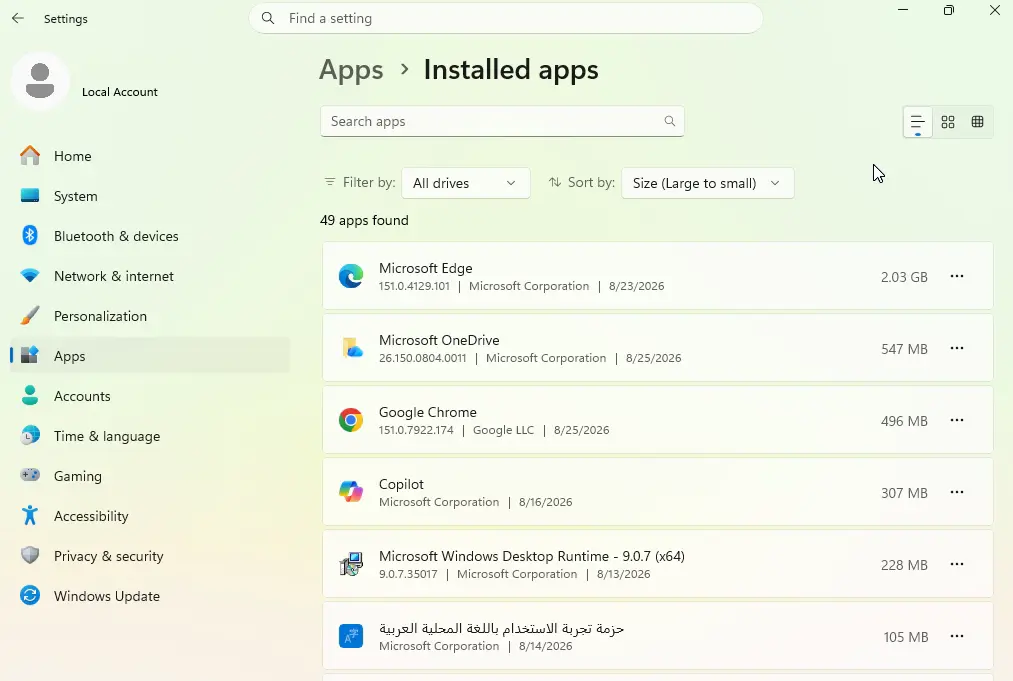Click the Find a setting search box
Image resolution: width=1013 pixels, height=681 pixels.
click(x=506, y=18)
